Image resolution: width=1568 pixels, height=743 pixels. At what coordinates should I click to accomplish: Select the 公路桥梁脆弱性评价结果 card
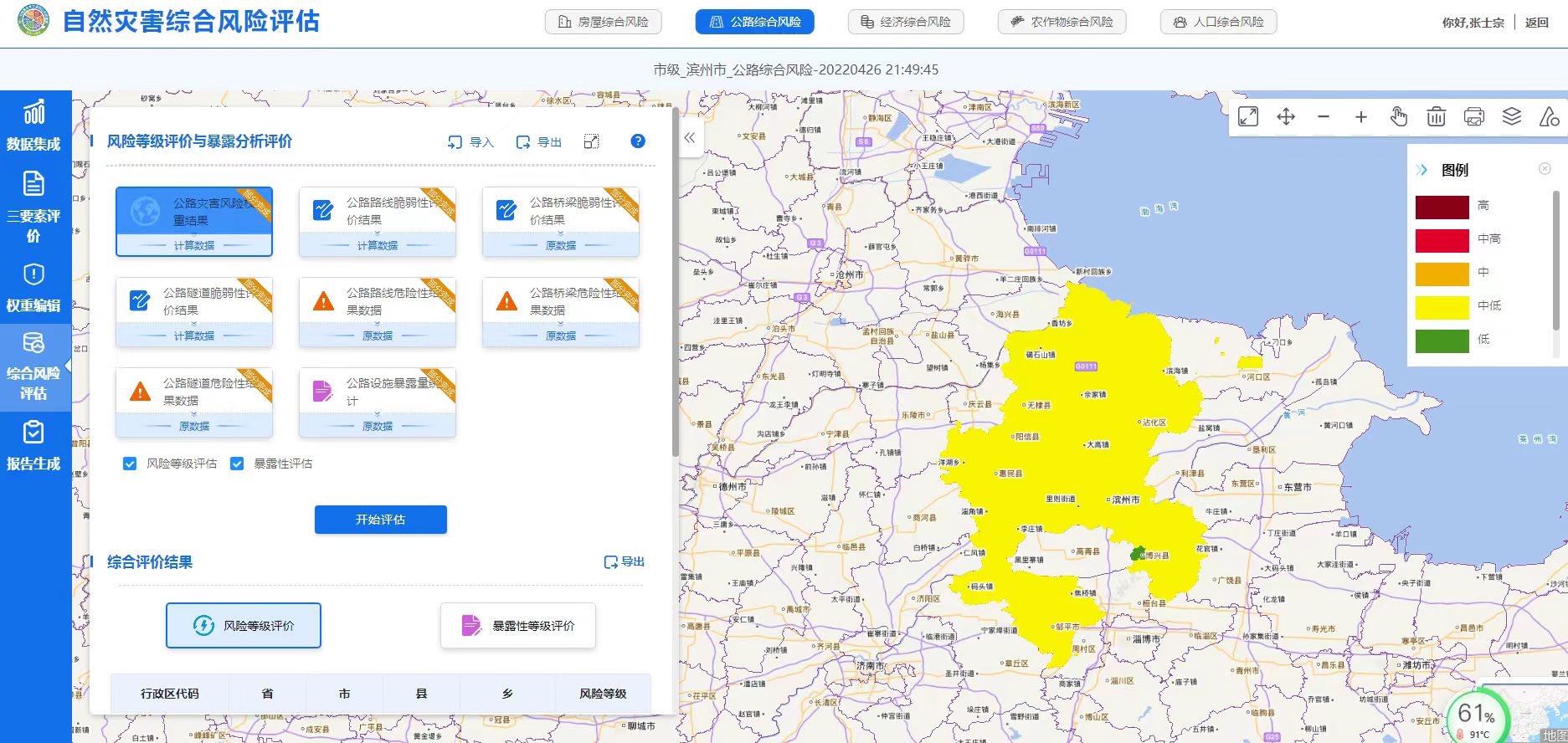click(x=561, y=221)
